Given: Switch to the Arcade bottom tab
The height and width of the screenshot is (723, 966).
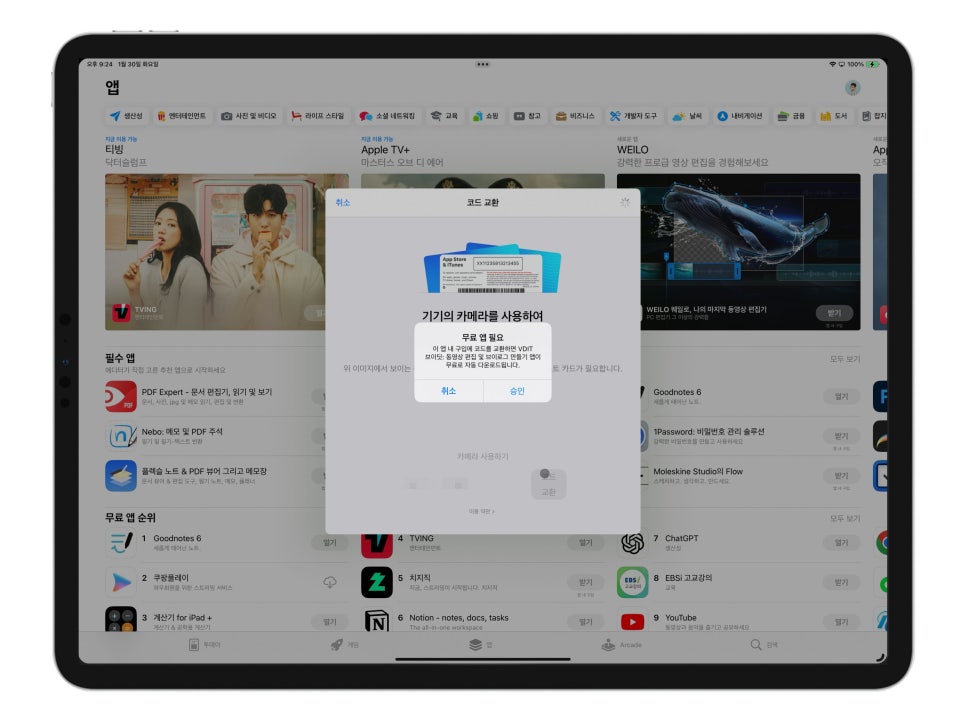Looking at the screenshot, I should (x=622, y=645).
